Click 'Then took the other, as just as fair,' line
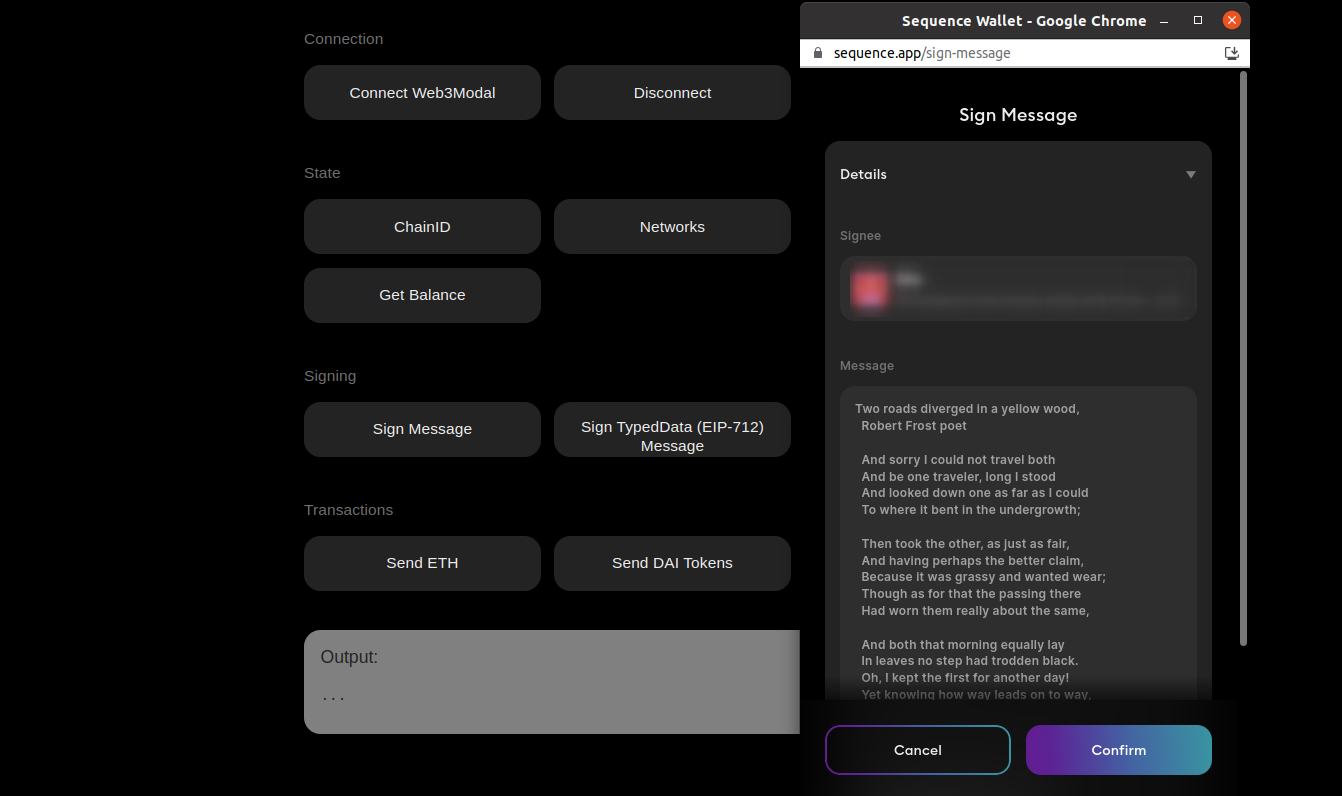The width and height of the screenshot is (1342, 796). click(965, 544)
